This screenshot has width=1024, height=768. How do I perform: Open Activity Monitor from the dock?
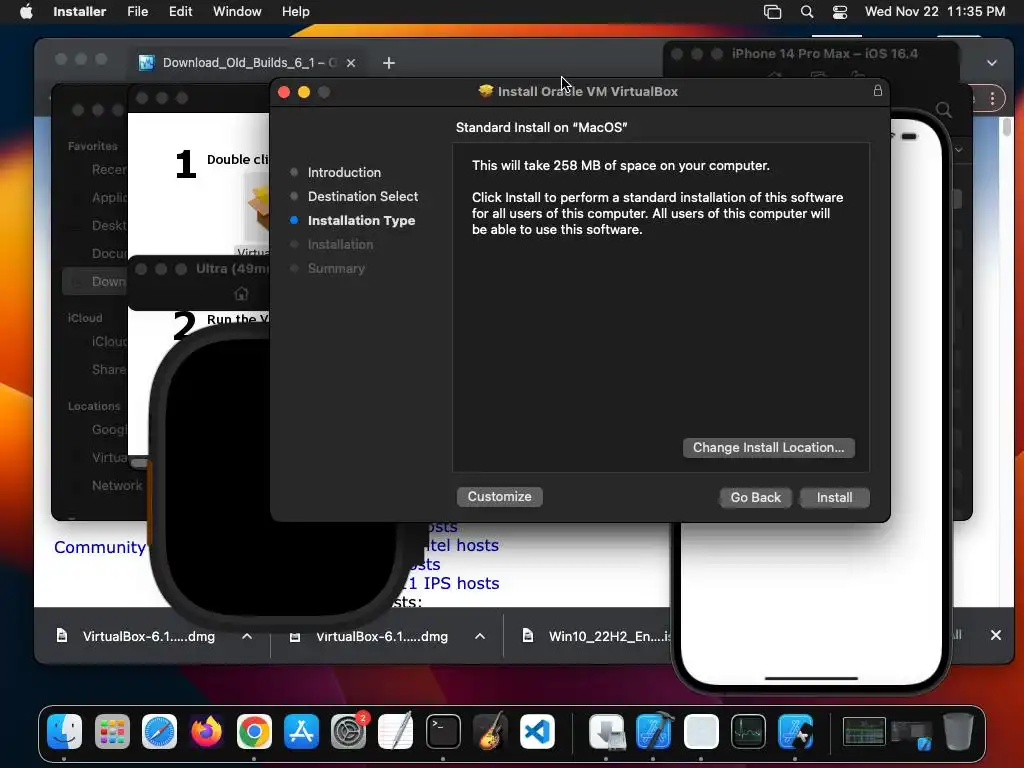pos(748,731)
